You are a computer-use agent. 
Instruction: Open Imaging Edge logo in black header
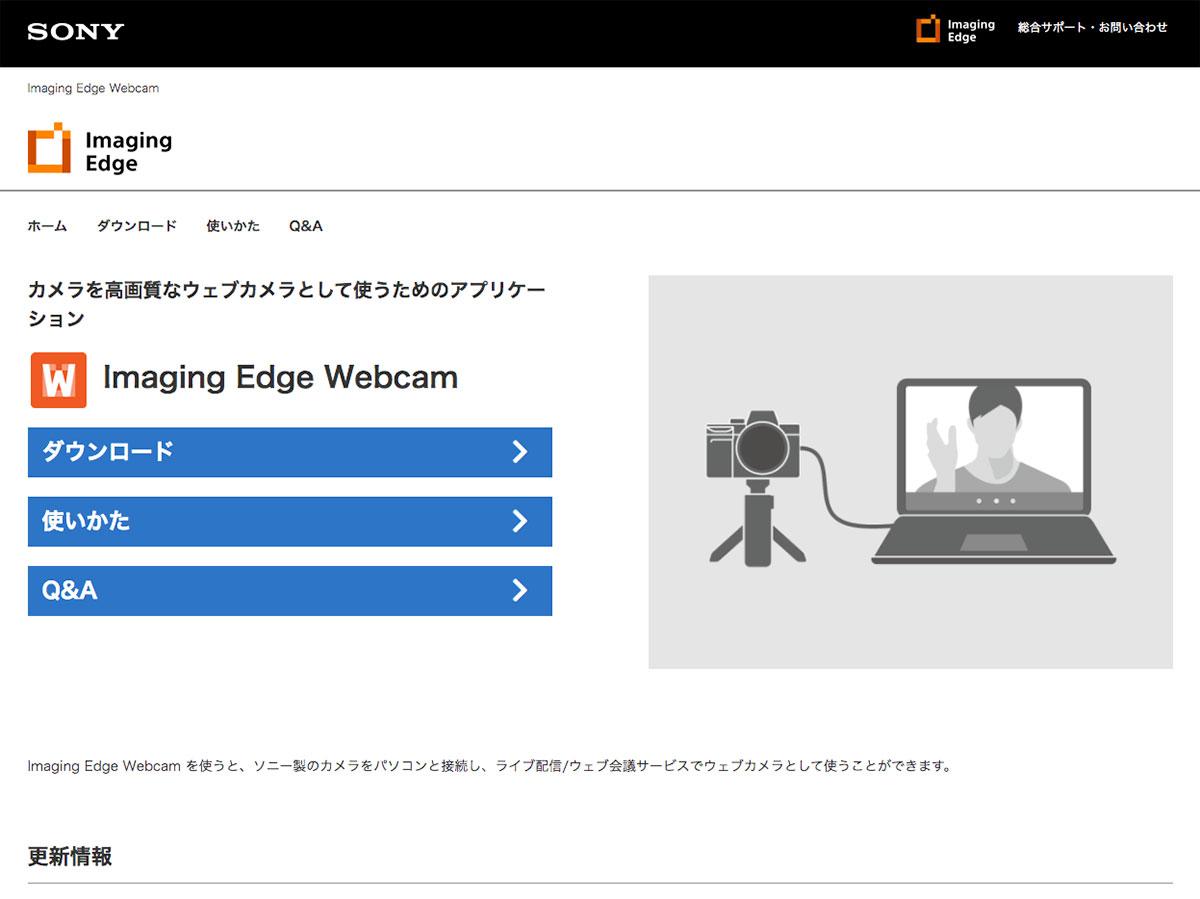(955, 29)
